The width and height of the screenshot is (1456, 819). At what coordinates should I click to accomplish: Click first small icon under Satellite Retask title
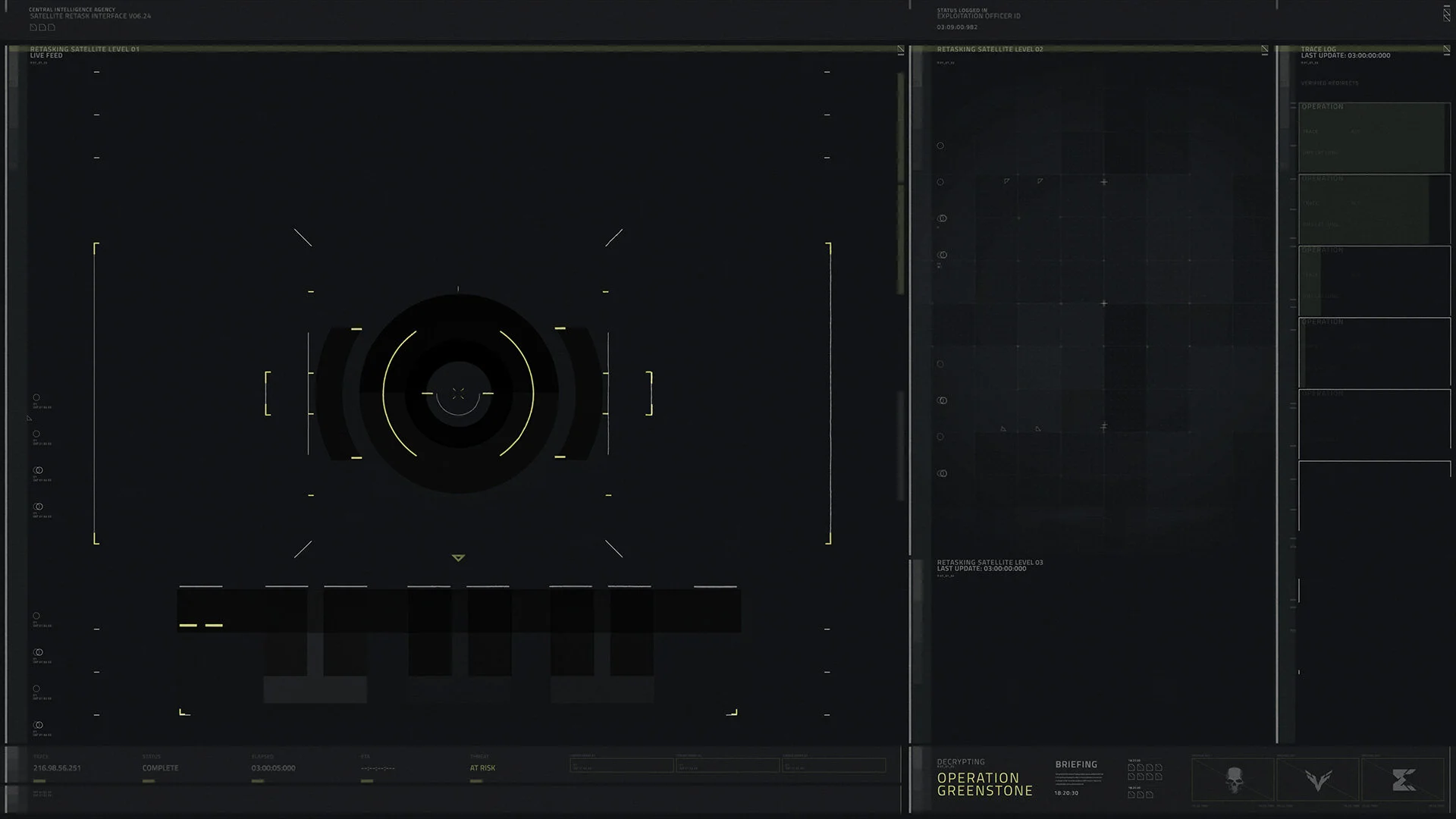coord(33,27)
